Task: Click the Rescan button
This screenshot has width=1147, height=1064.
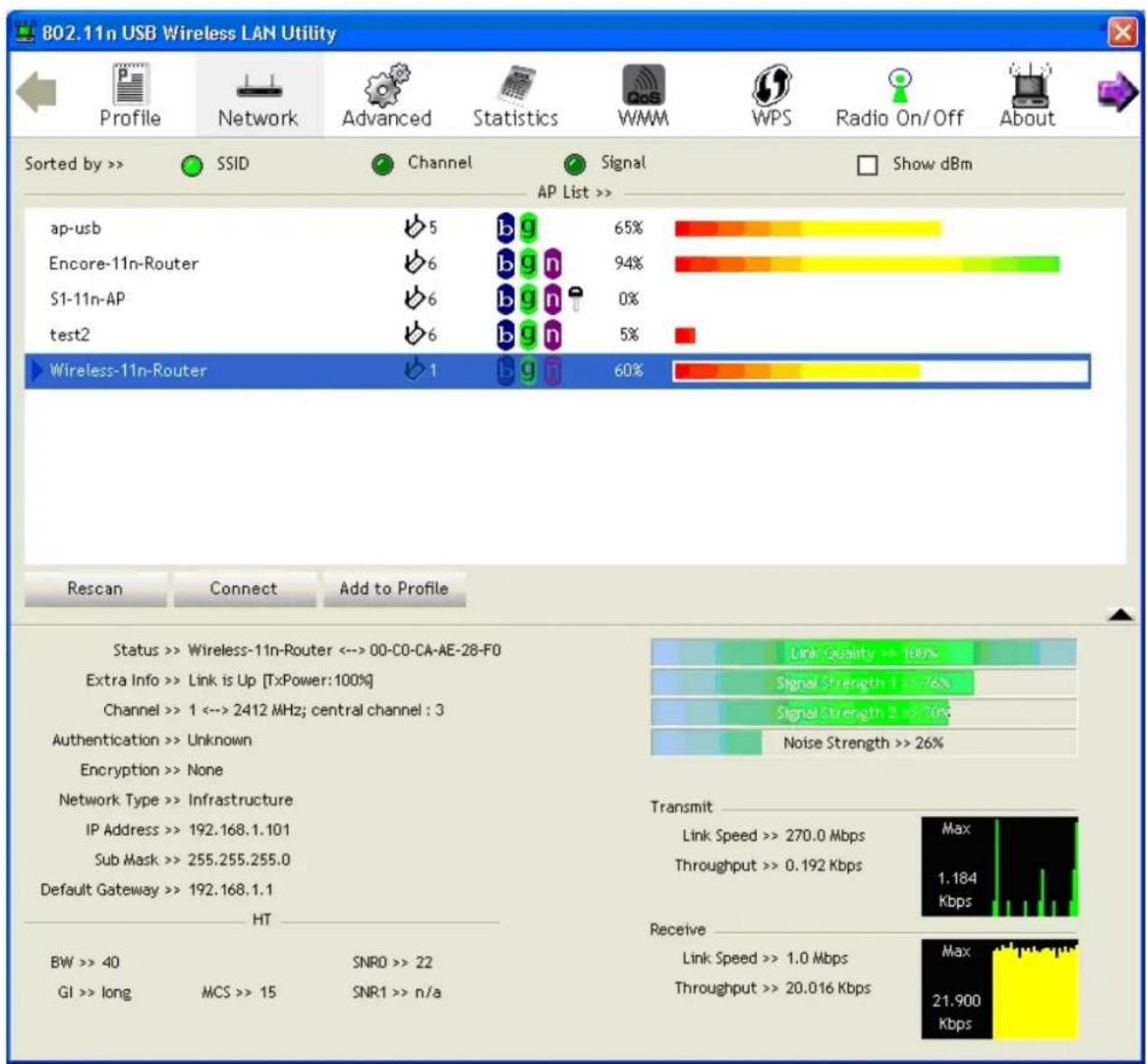Action: tap(95, 588)
